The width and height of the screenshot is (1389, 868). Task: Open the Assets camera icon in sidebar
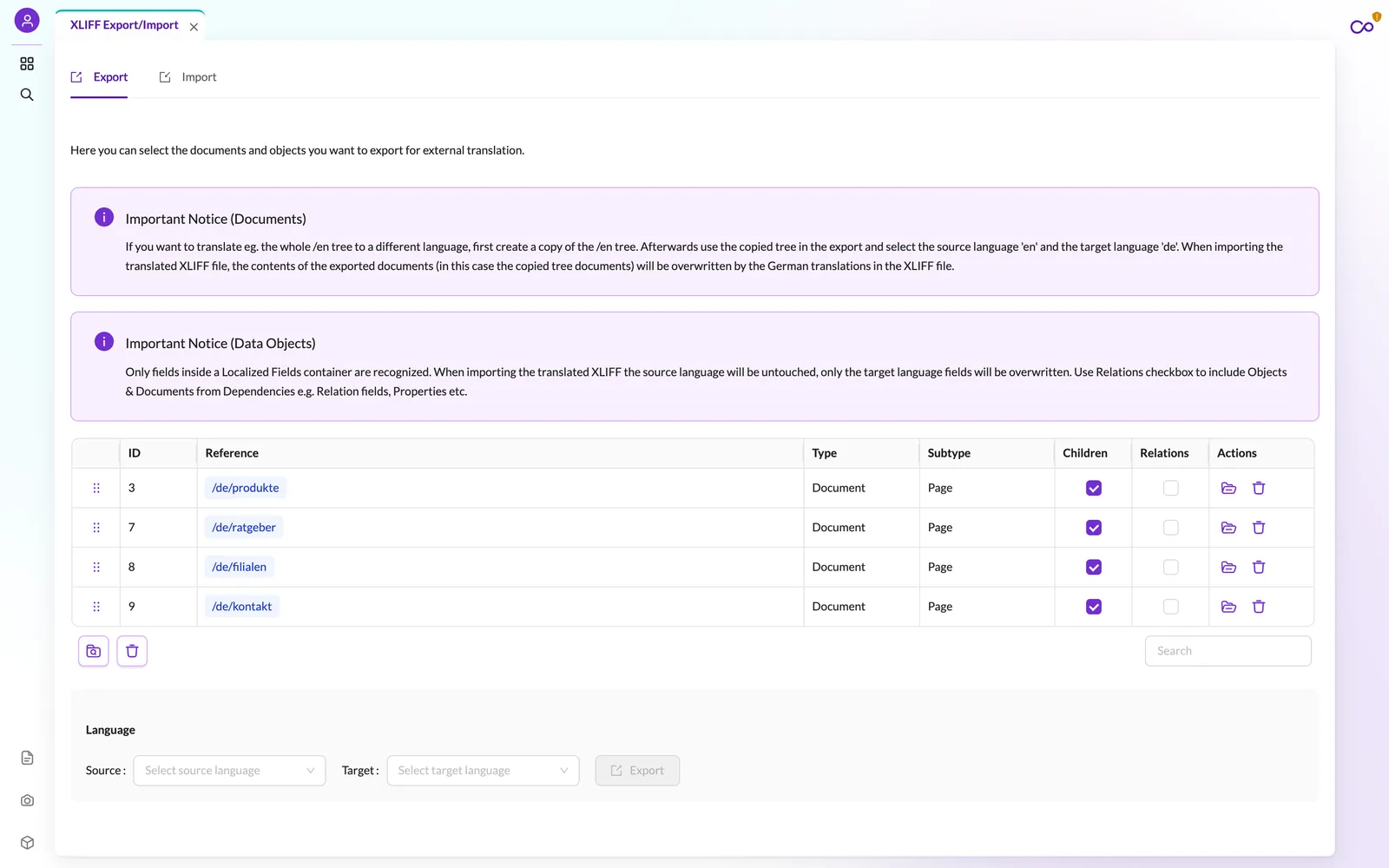point(27,800)
